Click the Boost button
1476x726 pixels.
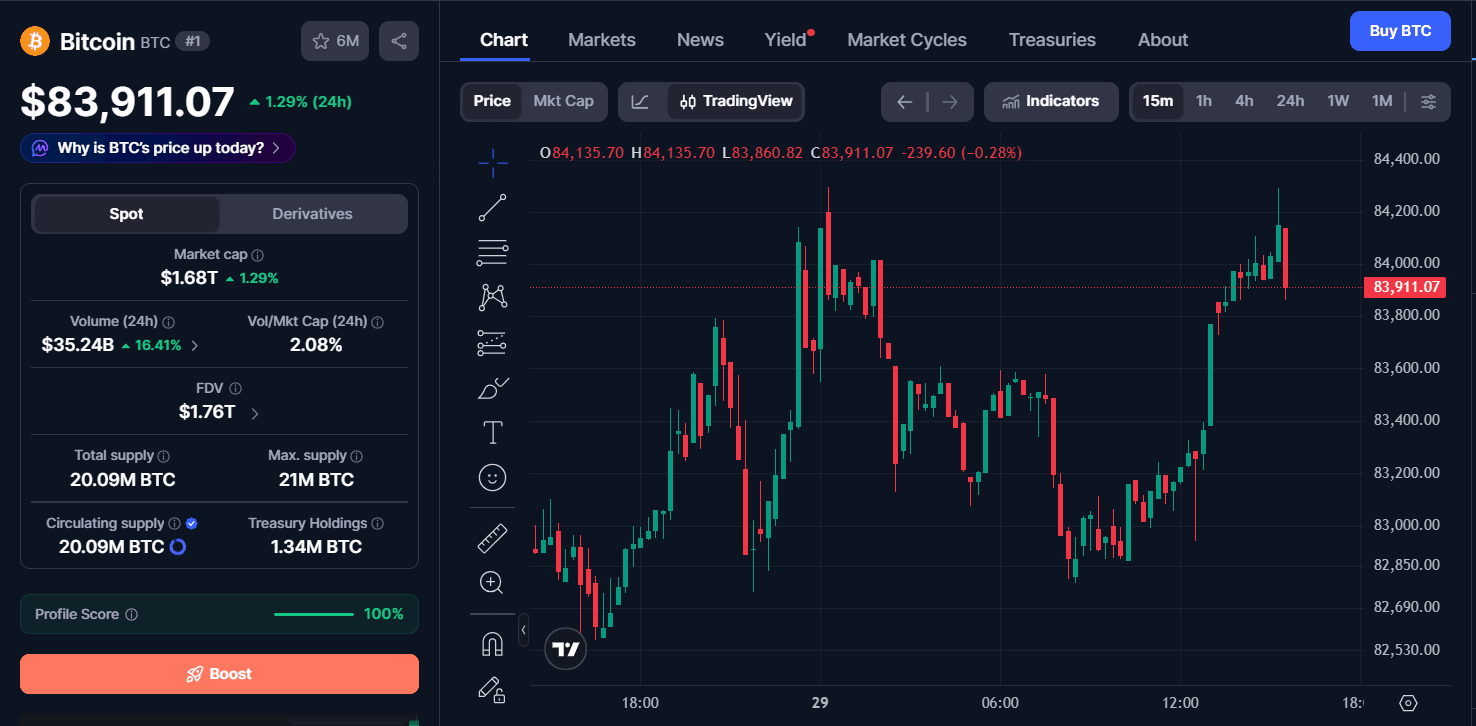coord(219,674)
